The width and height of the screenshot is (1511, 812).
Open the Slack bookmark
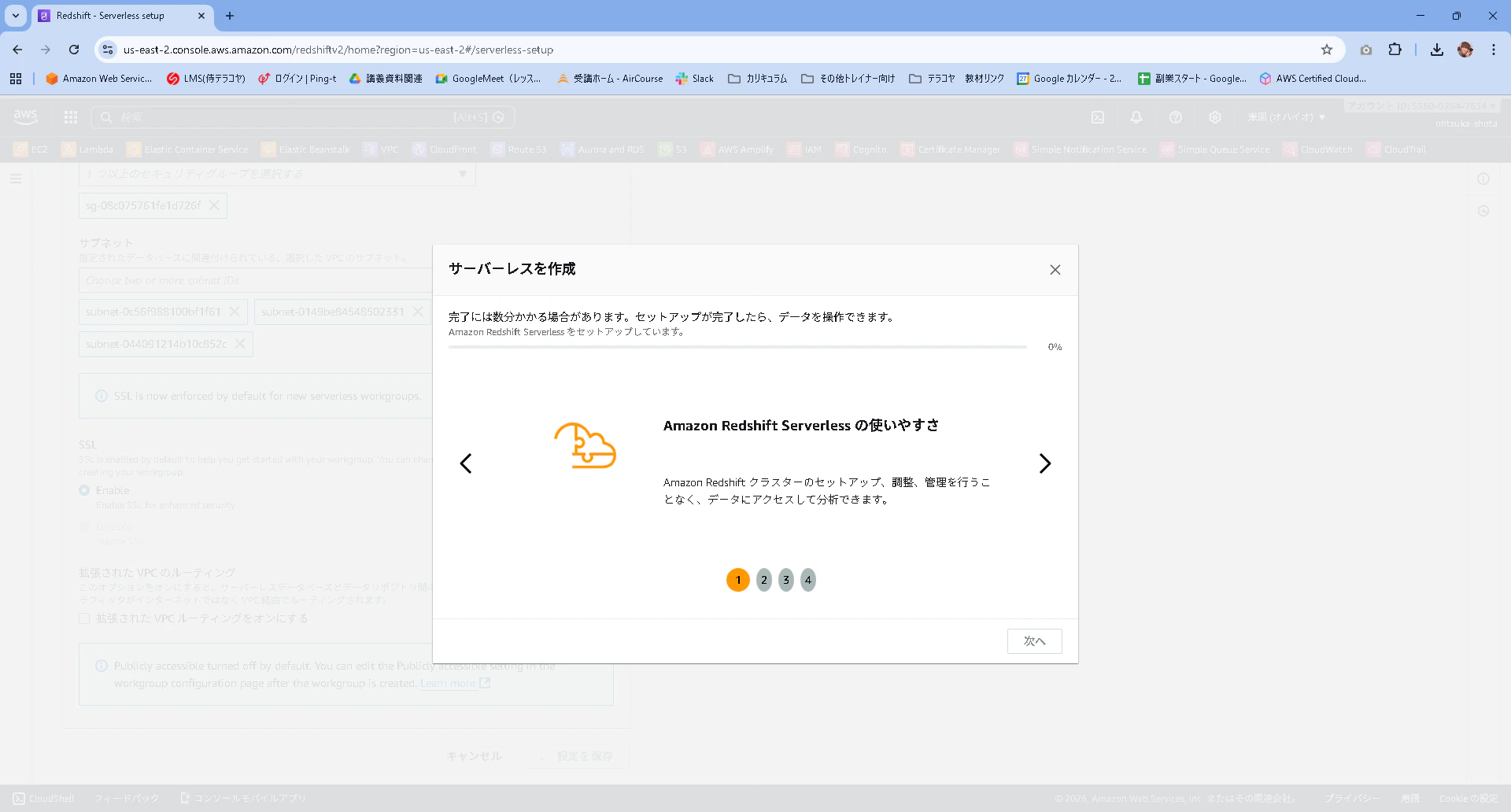pyautogui.click(x=695, y=79)
